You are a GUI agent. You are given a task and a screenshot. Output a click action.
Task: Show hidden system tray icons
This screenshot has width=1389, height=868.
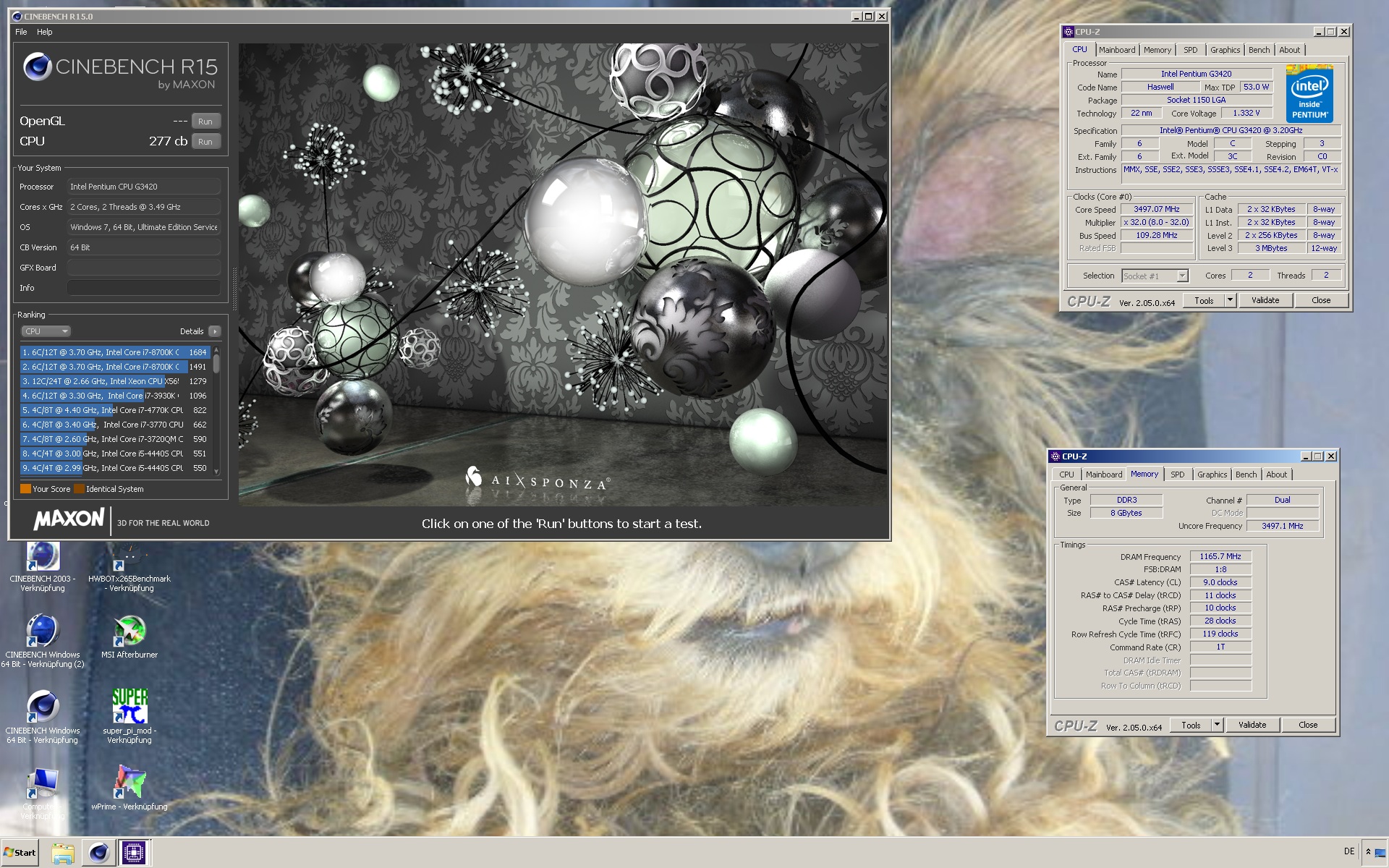pos(1368,852)
